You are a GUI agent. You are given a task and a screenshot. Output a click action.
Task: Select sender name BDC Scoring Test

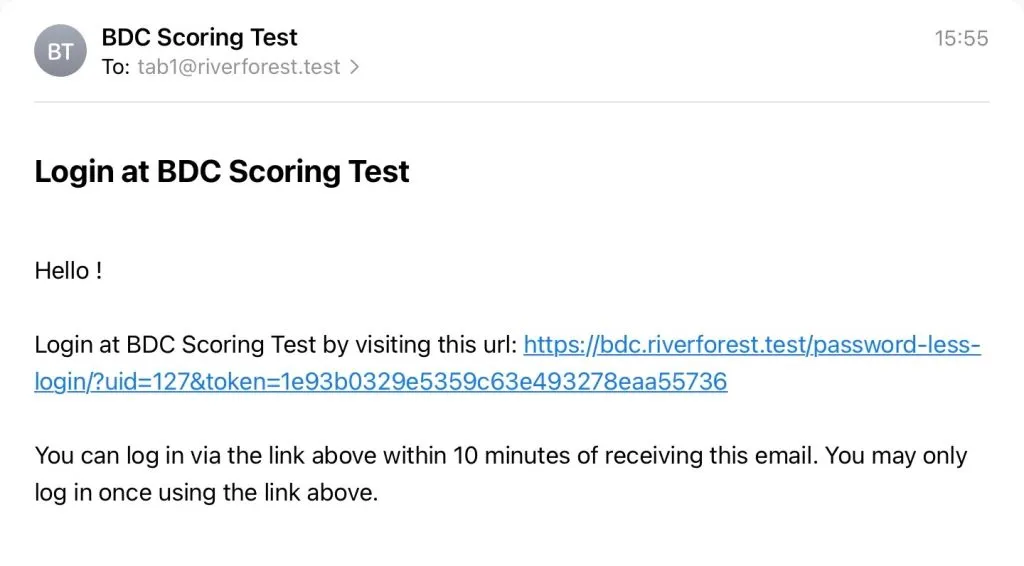pyautogui.click(x=199, y=38)
